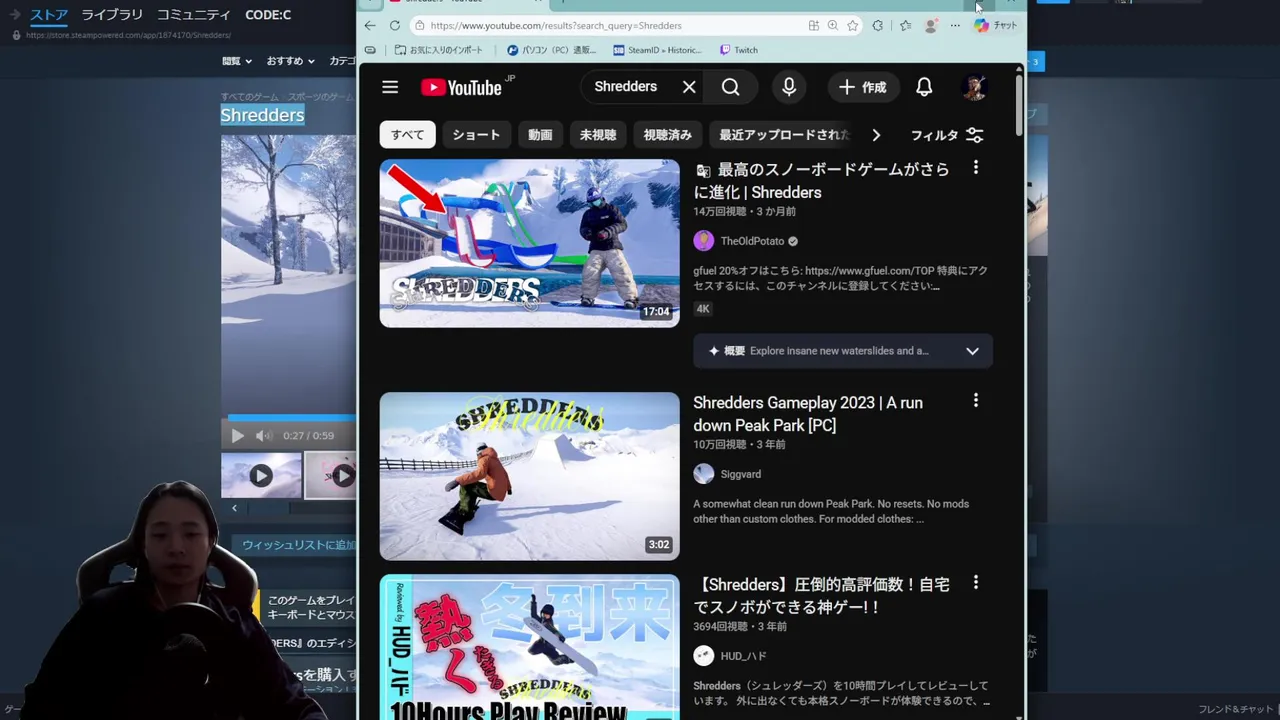Click Steam ウィッシュリストに追加 button

[299, 545]
